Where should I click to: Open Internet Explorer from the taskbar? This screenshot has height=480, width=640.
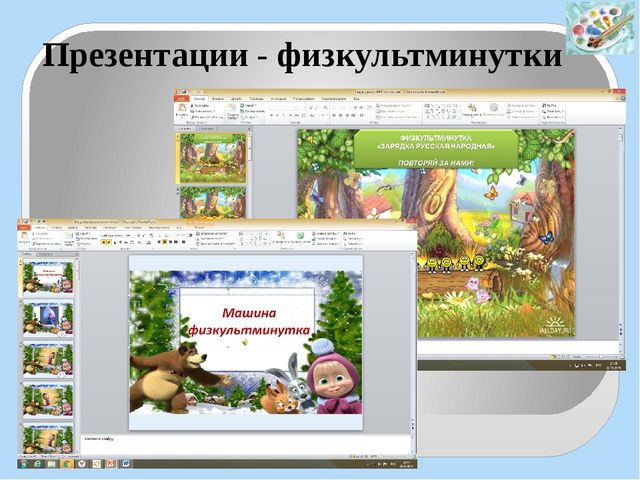click(x=38, y=464)
